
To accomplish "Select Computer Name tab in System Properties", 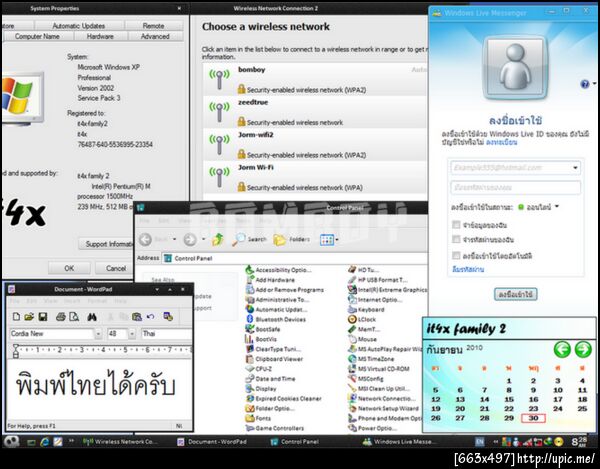I will 37,36.
